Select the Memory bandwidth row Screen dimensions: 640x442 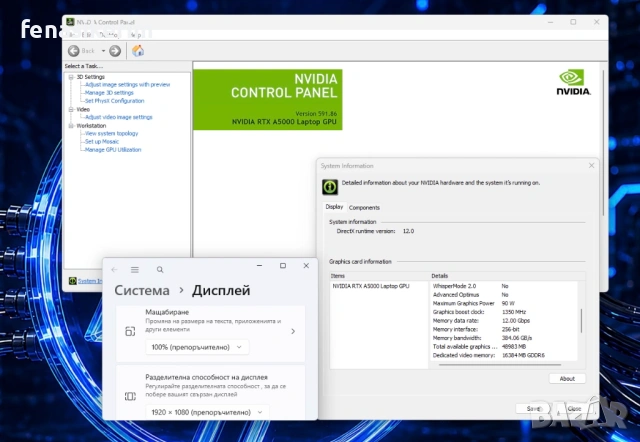(504, 338)
